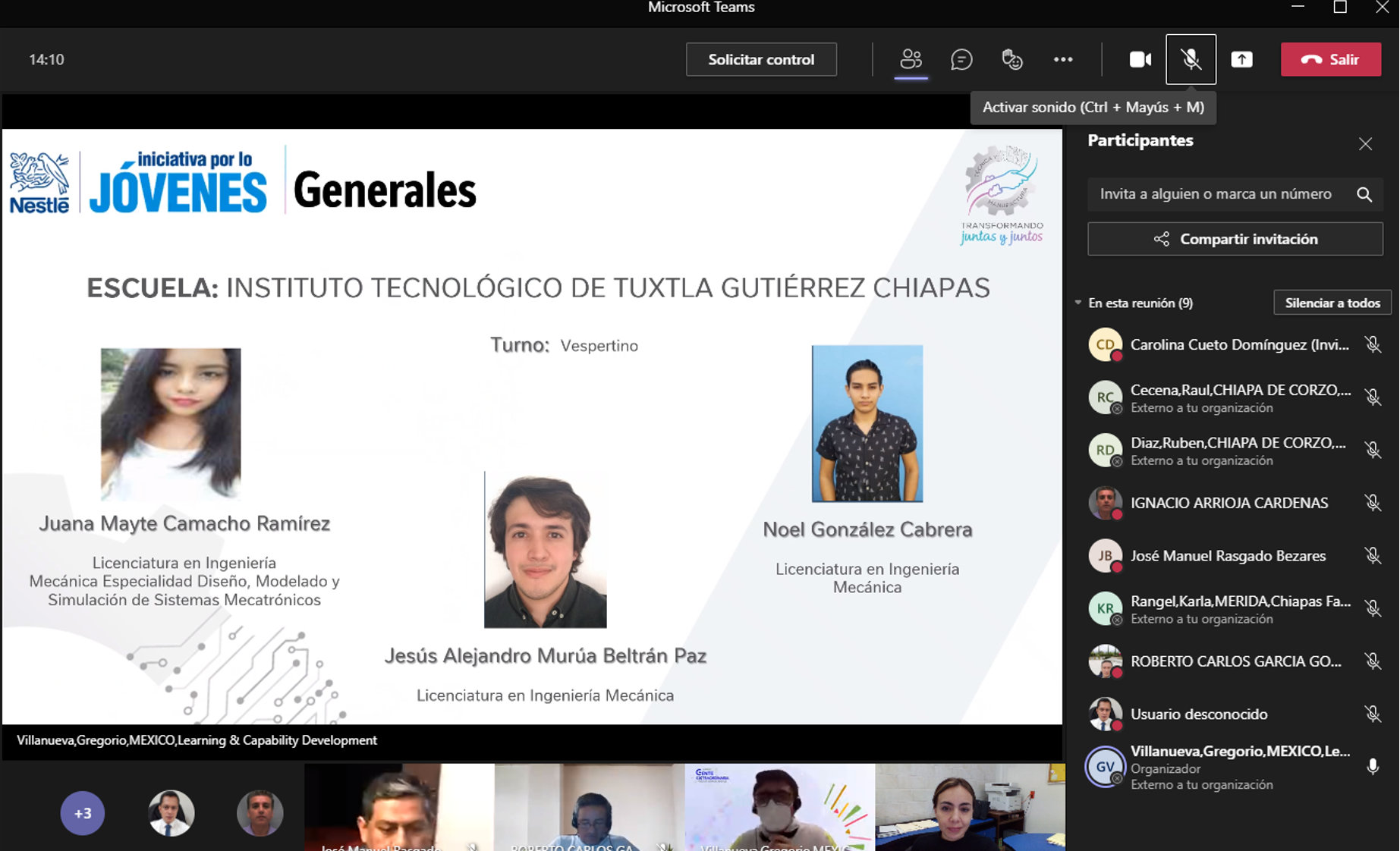Select participant IGNACIO ARRIOJA CARDENAS
This screenshot has height=851, width=1400.
[x=1235, y=503]
